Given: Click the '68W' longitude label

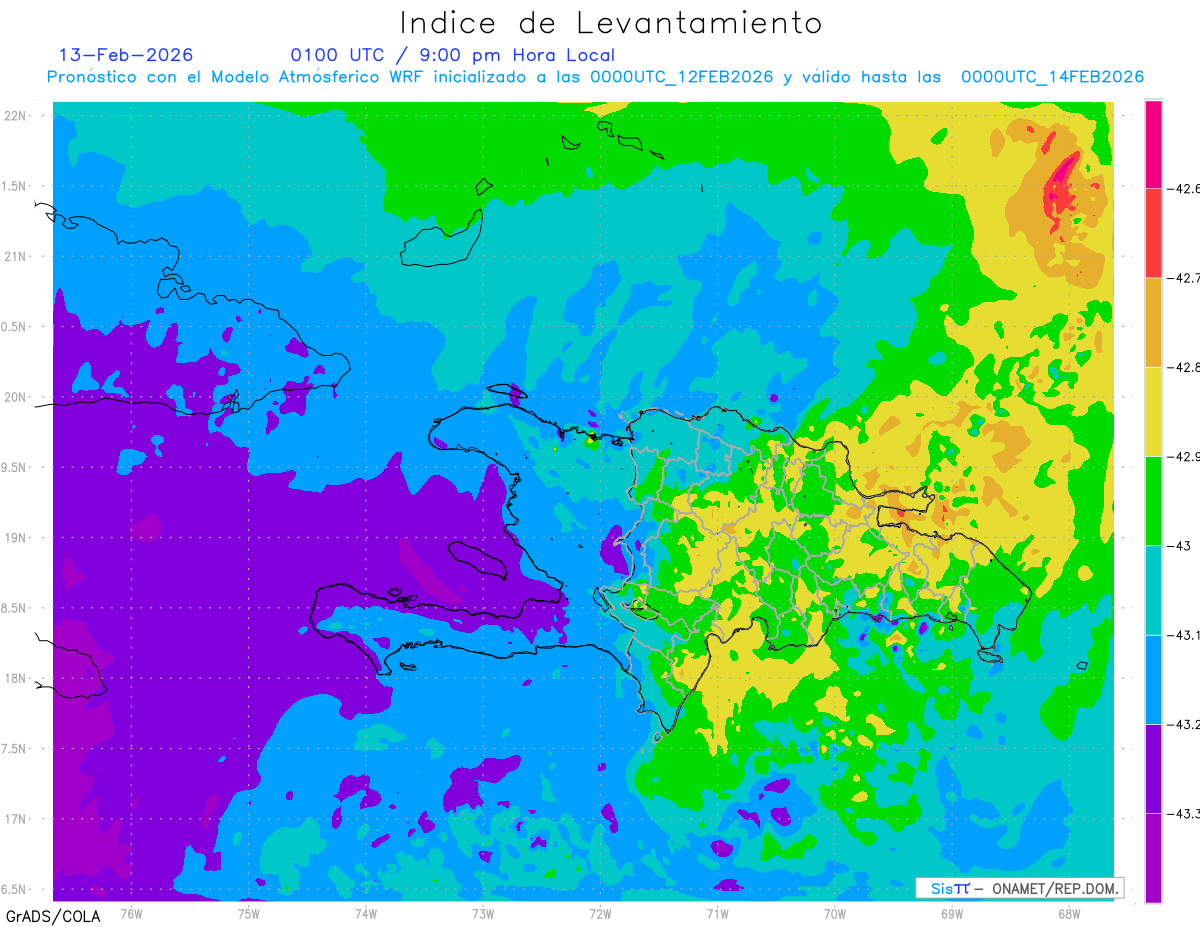Looking at the screenshot, I should (1069, 913).
